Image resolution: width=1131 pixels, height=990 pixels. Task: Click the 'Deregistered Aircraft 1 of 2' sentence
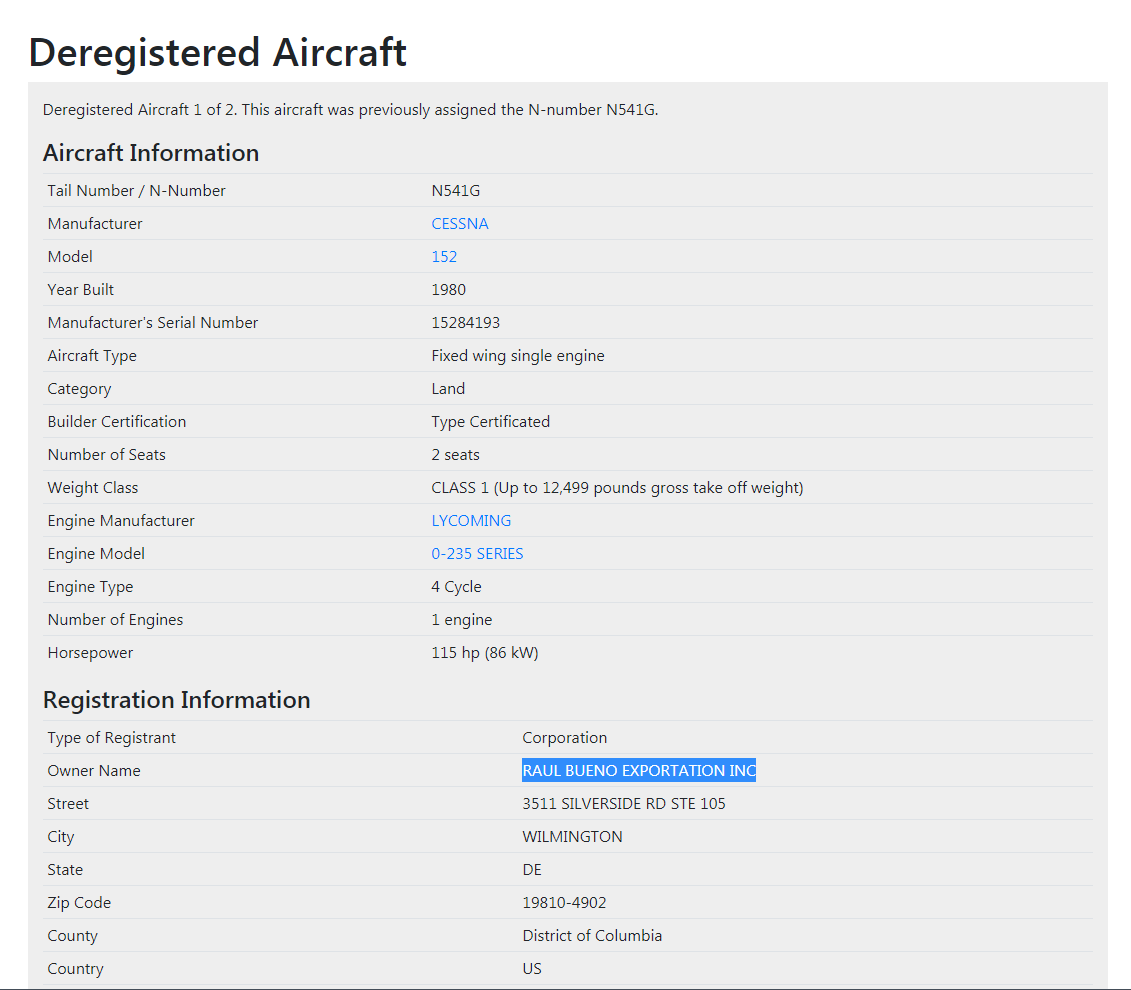point(351,110)
